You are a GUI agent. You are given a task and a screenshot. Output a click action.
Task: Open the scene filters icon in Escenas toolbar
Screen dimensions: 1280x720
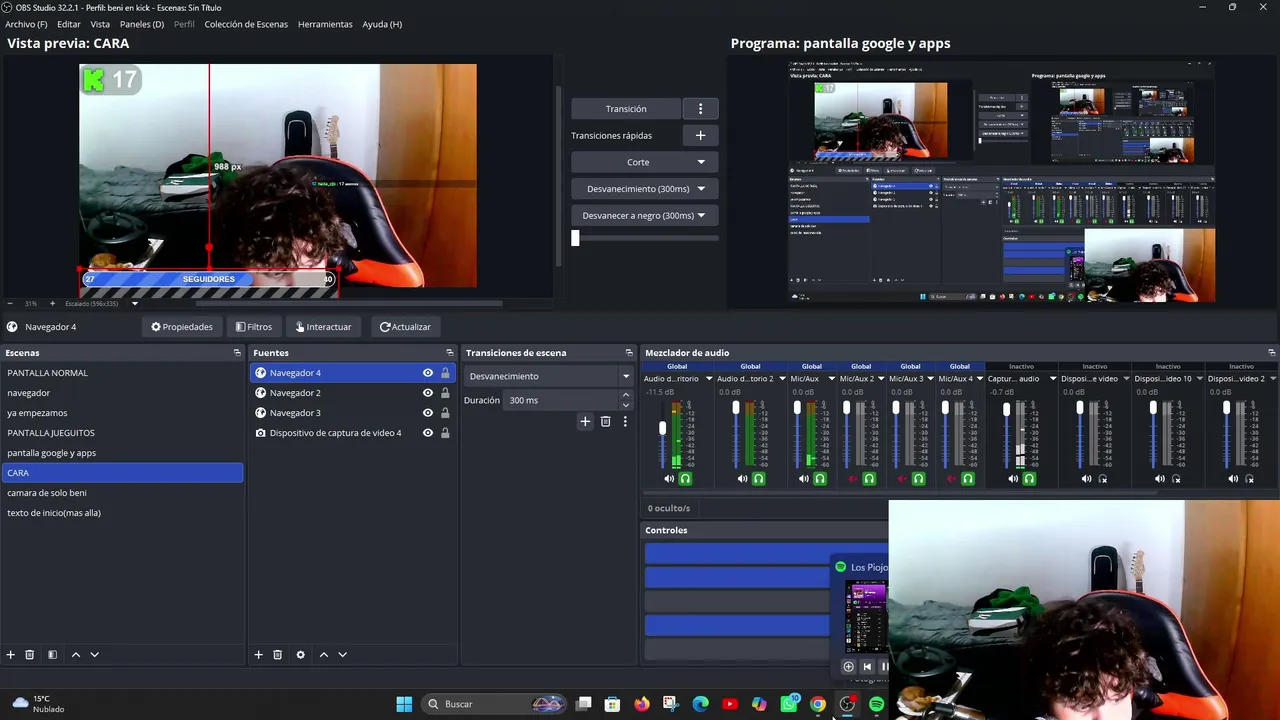click(52, 655)
